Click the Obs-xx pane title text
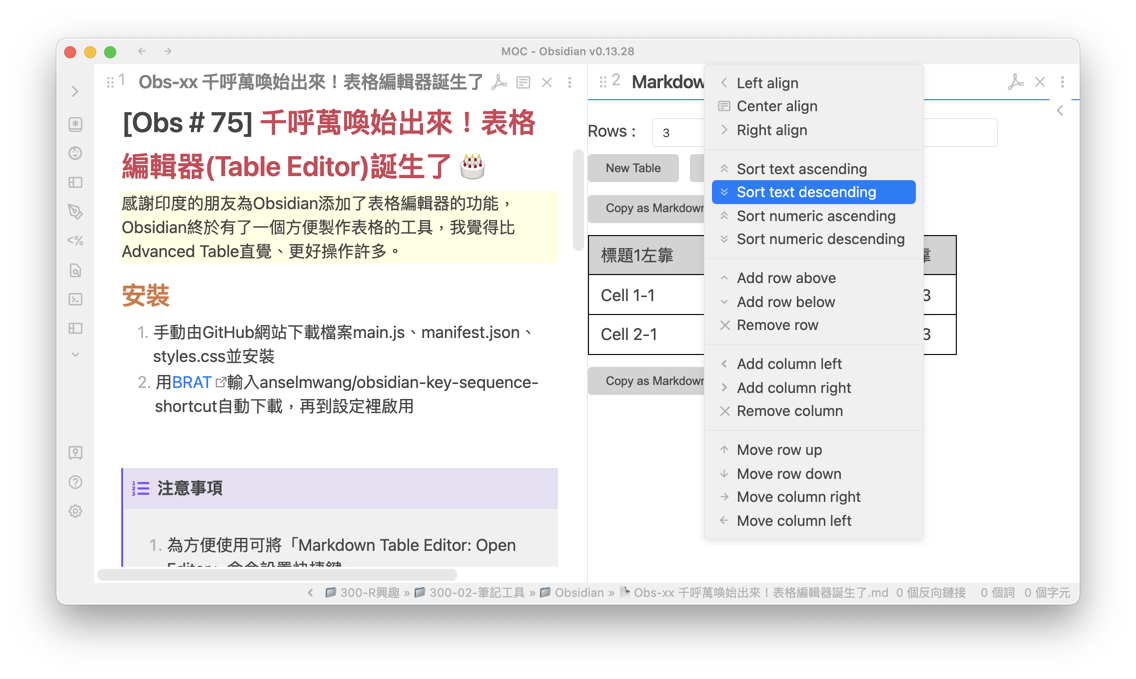The height and width of the screenshot is (679, 1136). [311, 83]
